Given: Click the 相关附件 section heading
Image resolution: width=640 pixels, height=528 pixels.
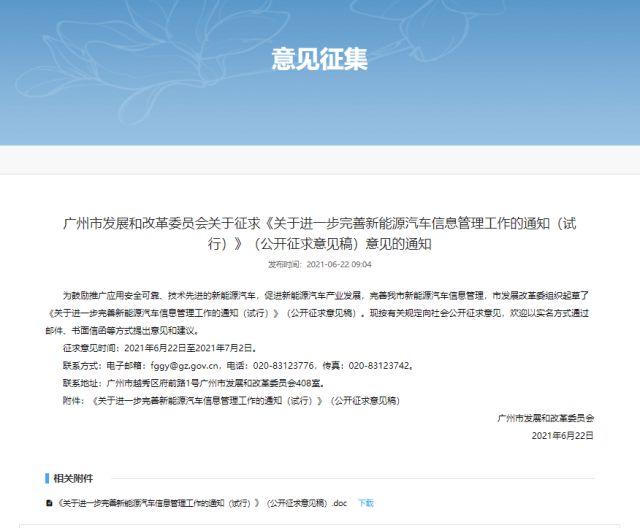Looking at the screenshot, I should click(73, 478).
